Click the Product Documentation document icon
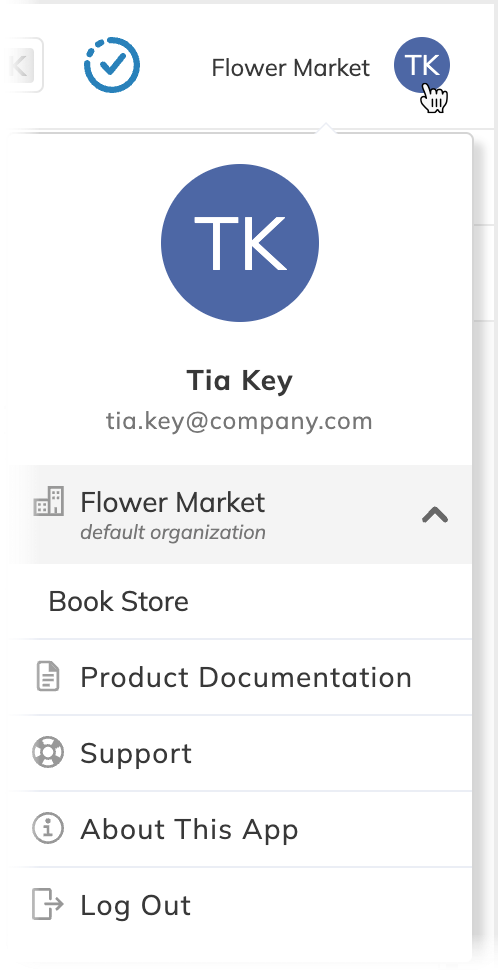 48,677
